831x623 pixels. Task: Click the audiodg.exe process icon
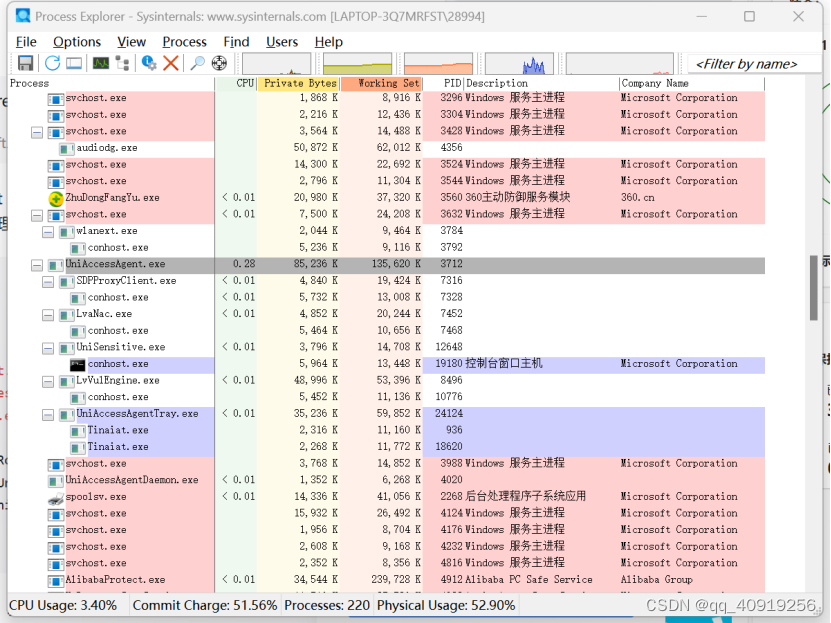(67, 149)
